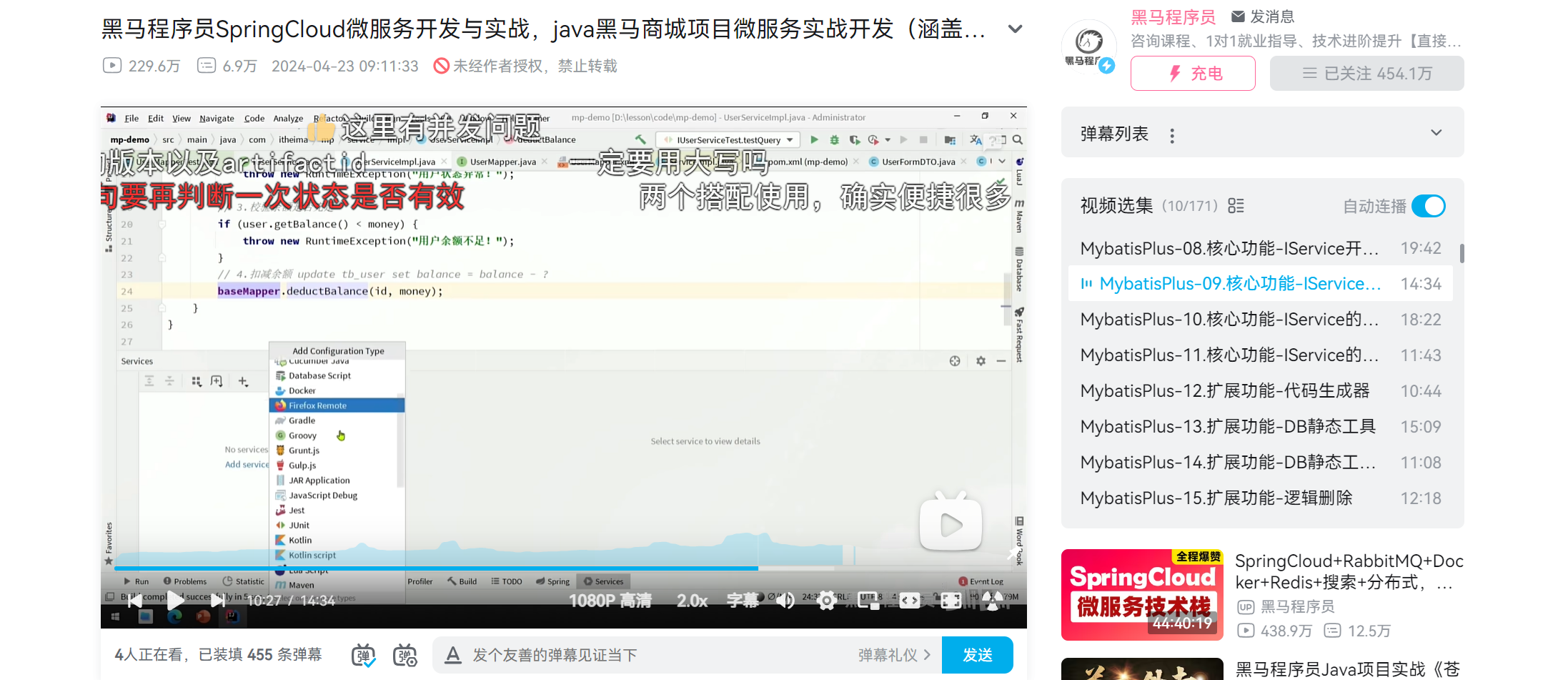Open the danmaku settings icon
Image resolution: width=1568 pixels, height=680 pixels.
[405, 655]
